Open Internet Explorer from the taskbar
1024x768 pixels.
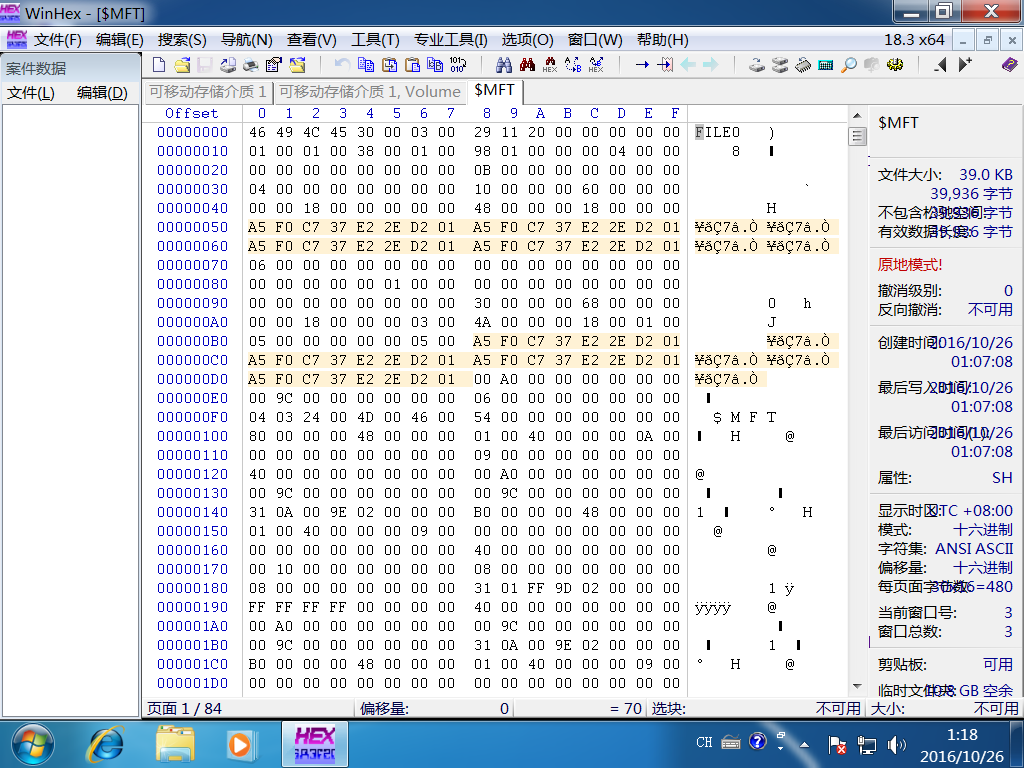107,744
